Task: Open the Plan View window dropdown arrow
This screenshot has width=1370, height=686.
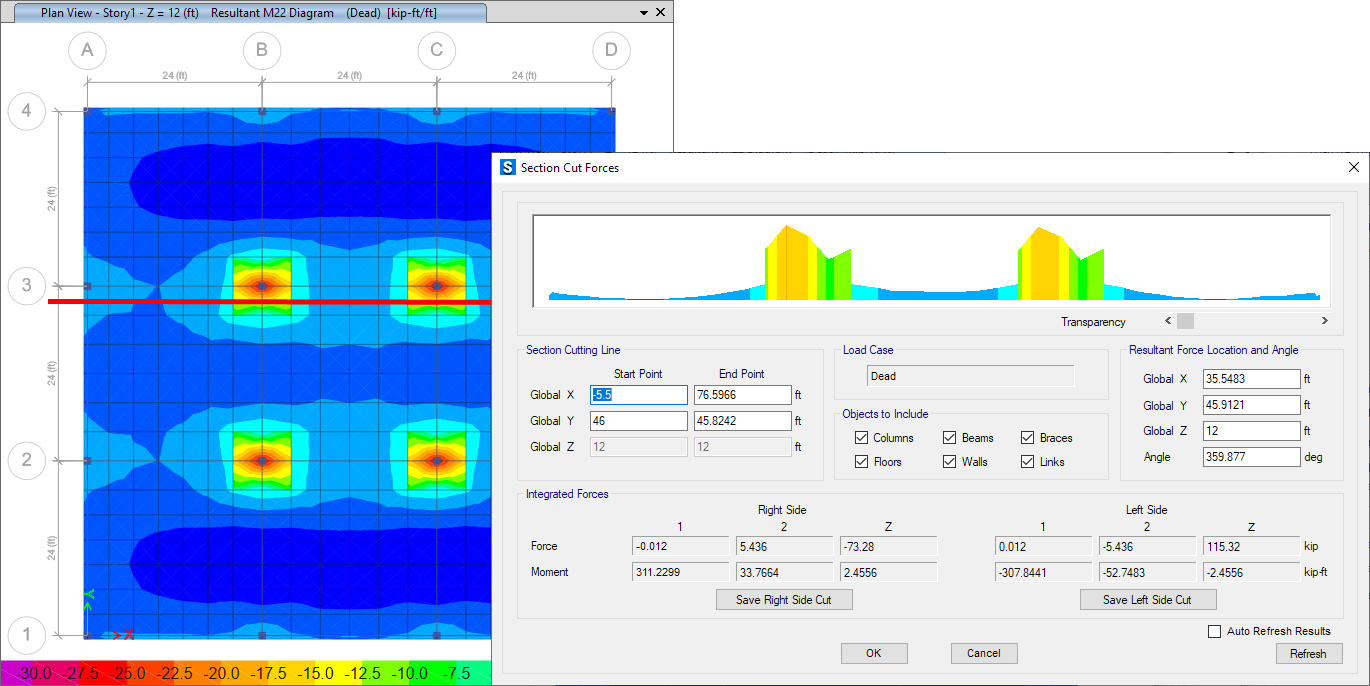Action: point(642,13)
